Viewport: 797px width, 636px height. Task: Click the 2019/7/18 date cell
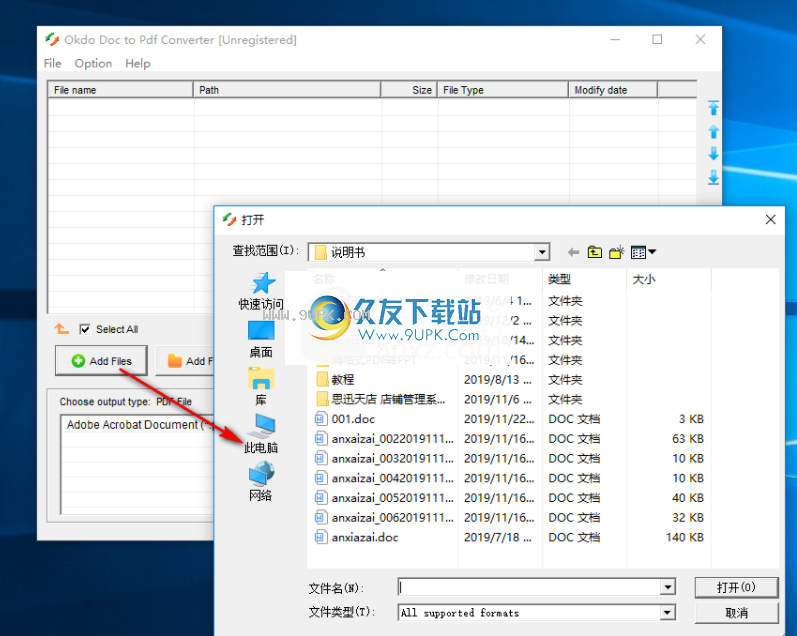click(x=498, y=537)
